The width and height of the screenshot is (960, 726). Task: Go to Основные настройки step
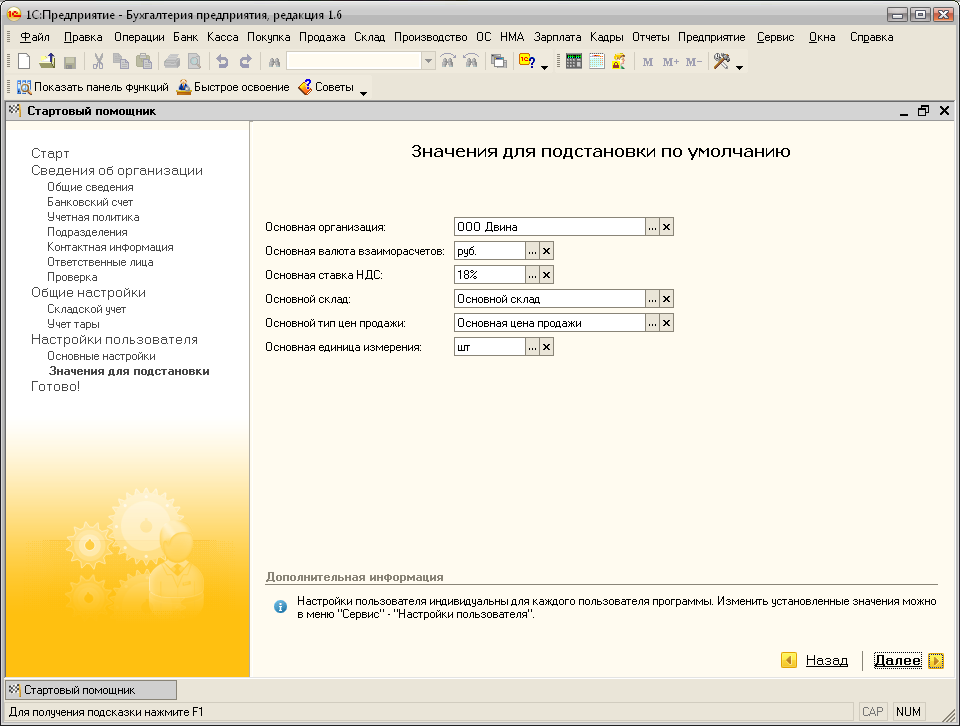[x=101, y=356]
